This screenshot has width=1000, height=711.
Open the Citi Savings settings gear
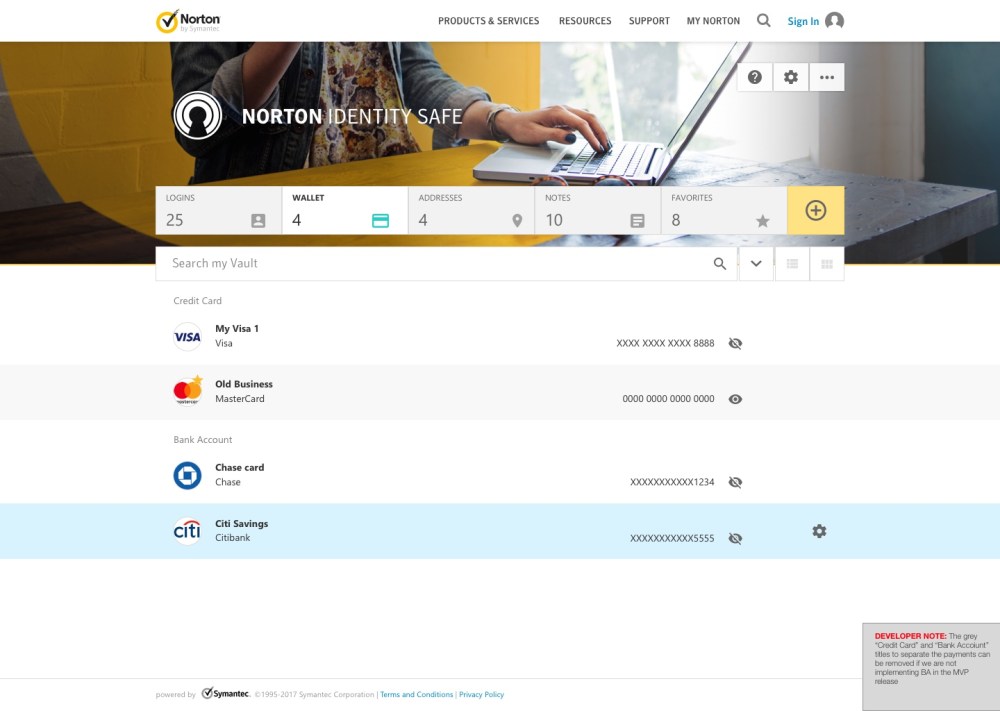click(x=819, y=531)
